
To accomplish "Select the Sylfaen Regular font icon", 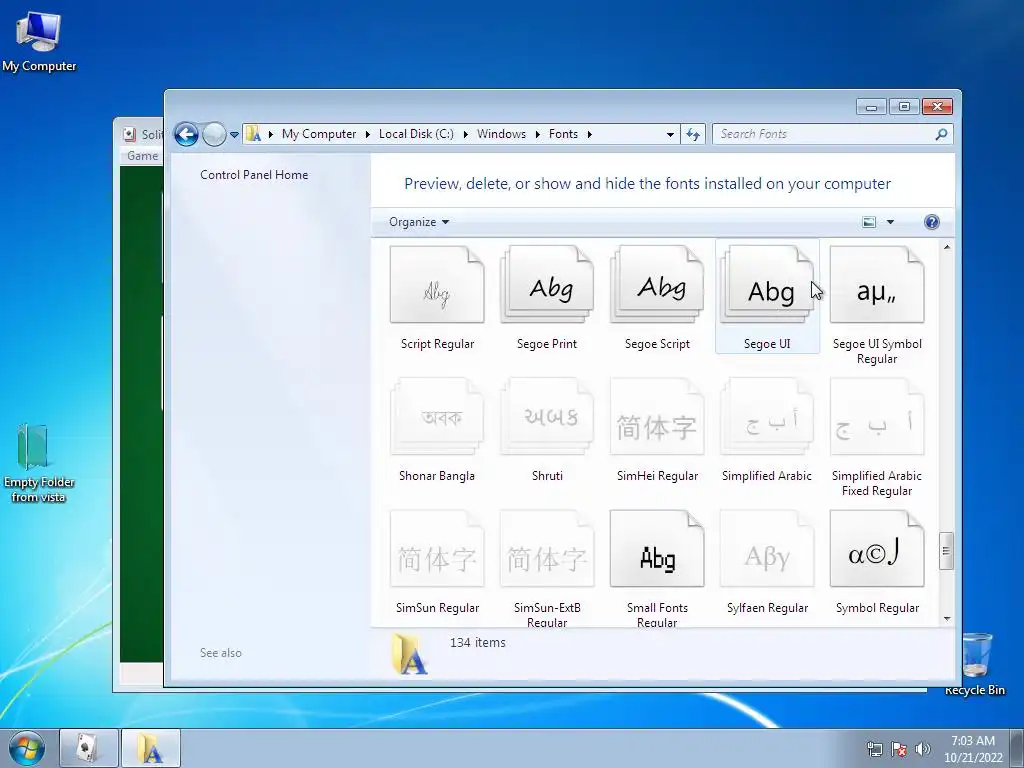I will 767,549.
